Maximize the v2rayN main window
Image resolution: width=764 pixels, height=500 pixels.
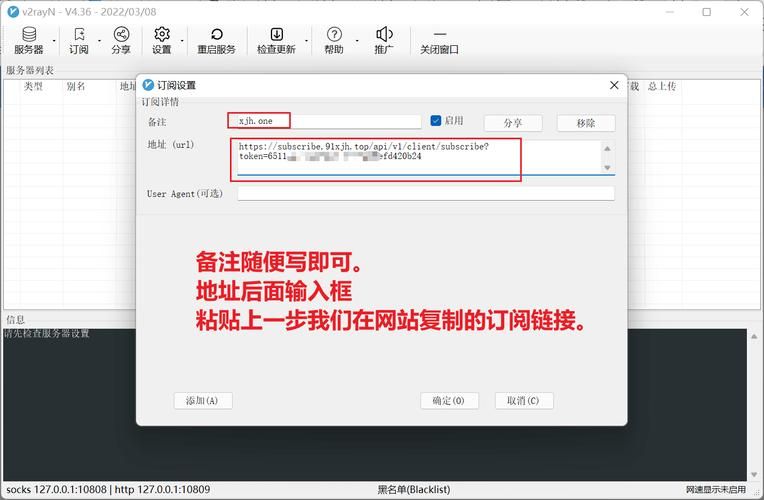click(707, 12)
